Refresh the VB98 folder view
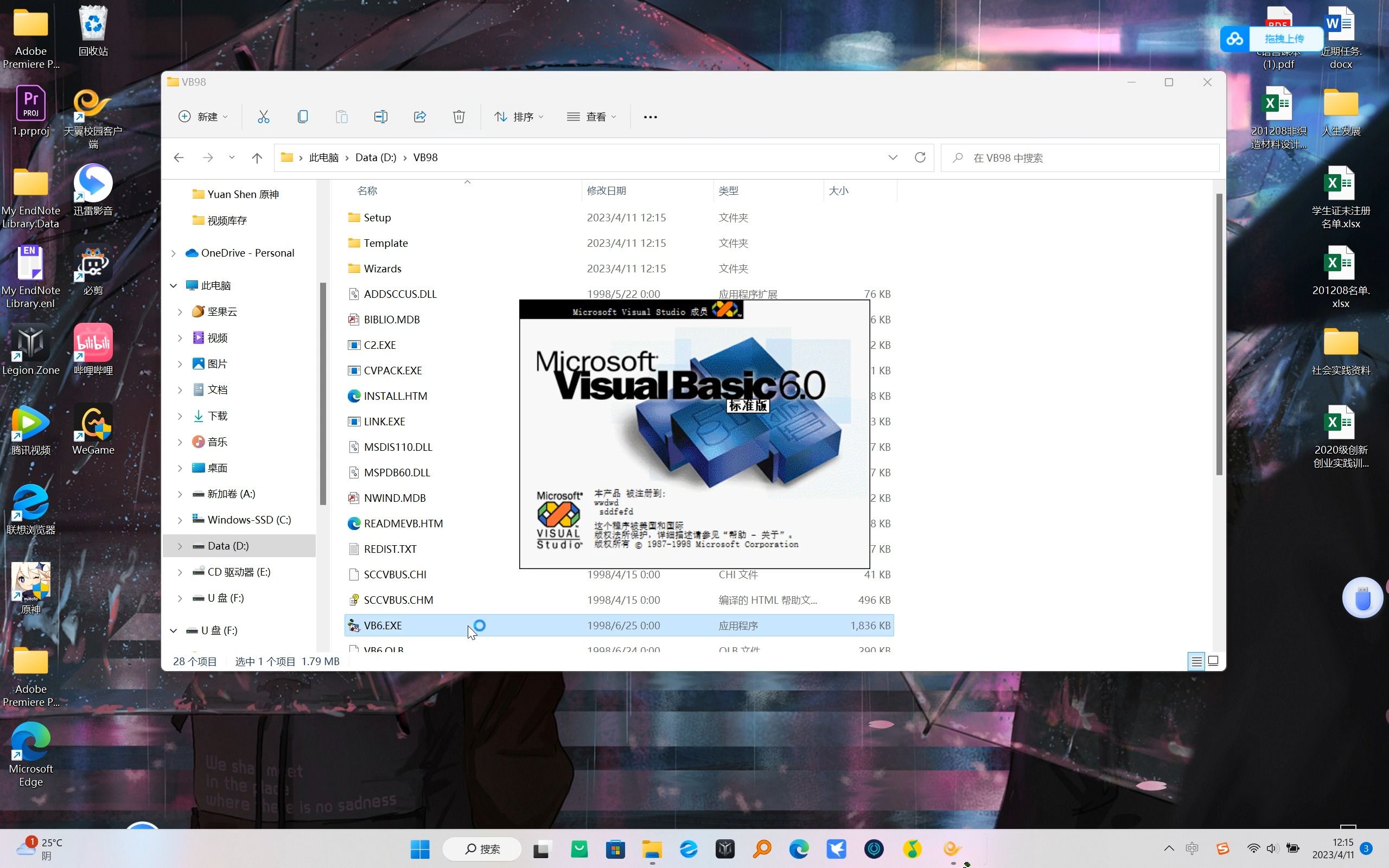This screenshot has width=1389, height=868. click(920, 157)
